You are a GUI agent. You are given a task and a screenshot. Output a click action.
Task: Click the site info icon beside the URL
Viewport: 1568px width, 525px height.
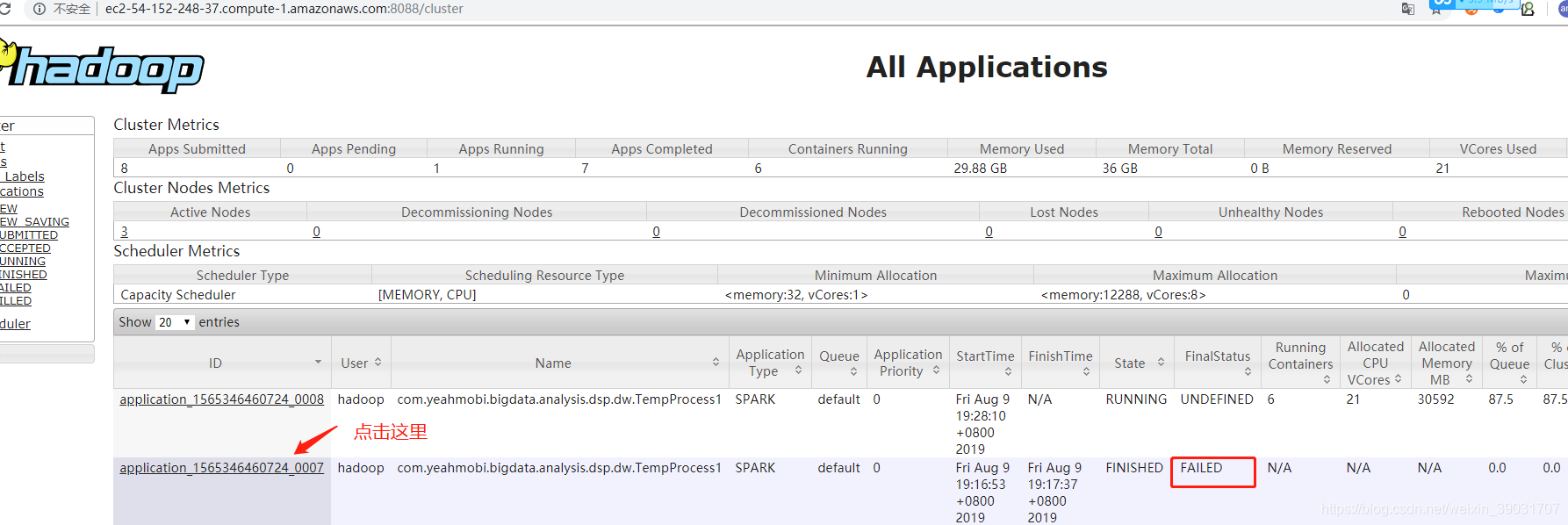tap(40, 9)
